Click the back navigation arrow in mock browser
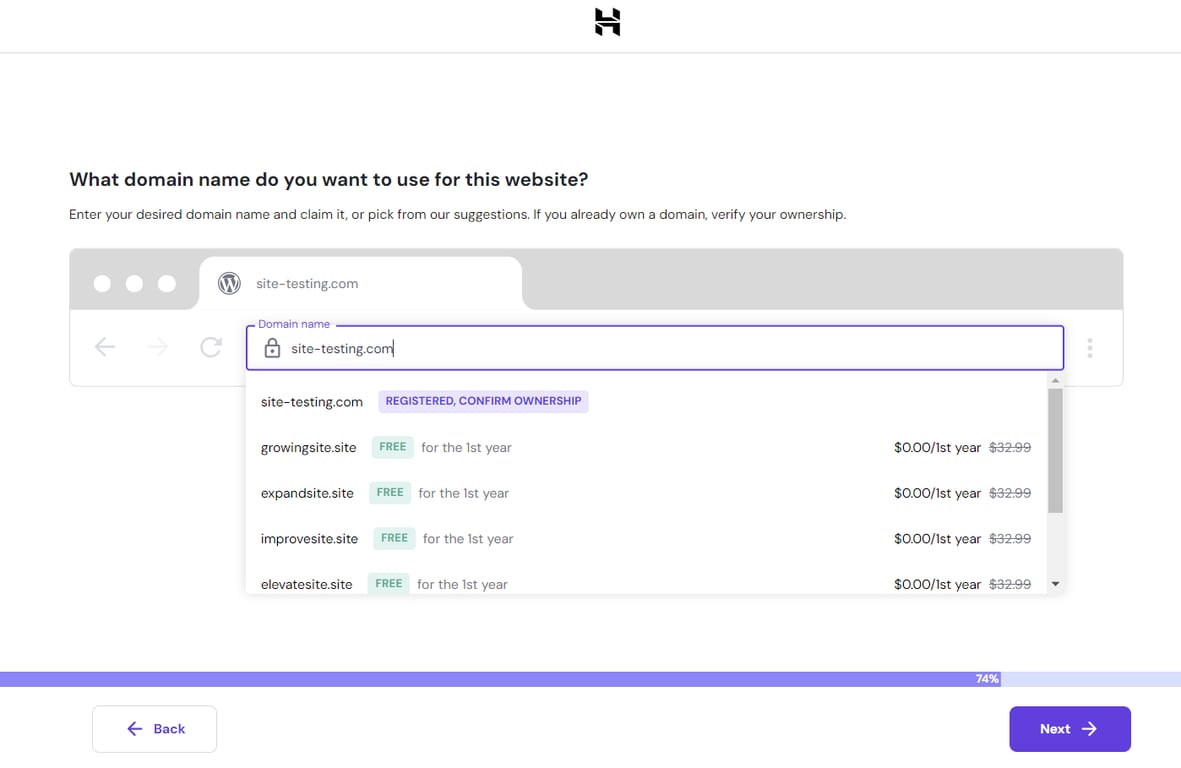 [104, 346]
